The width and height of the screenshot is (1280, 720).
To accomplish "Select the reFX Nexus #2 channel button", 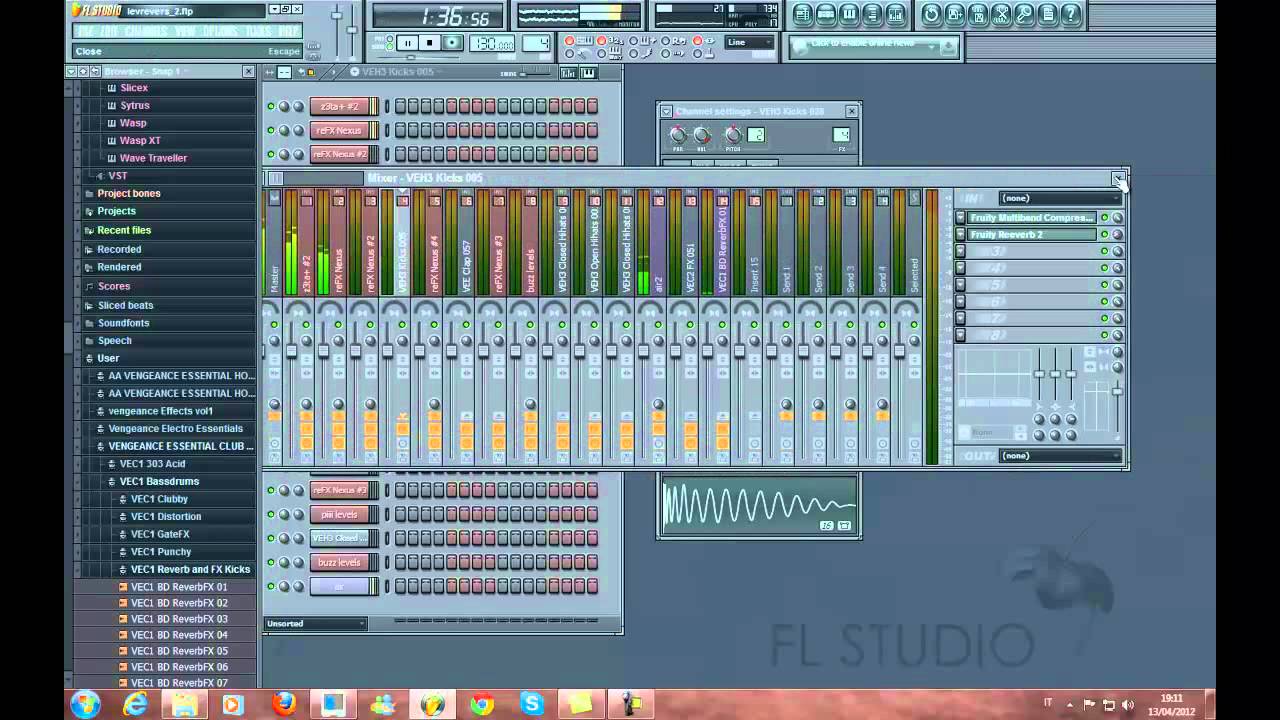I will coord(340,155).
